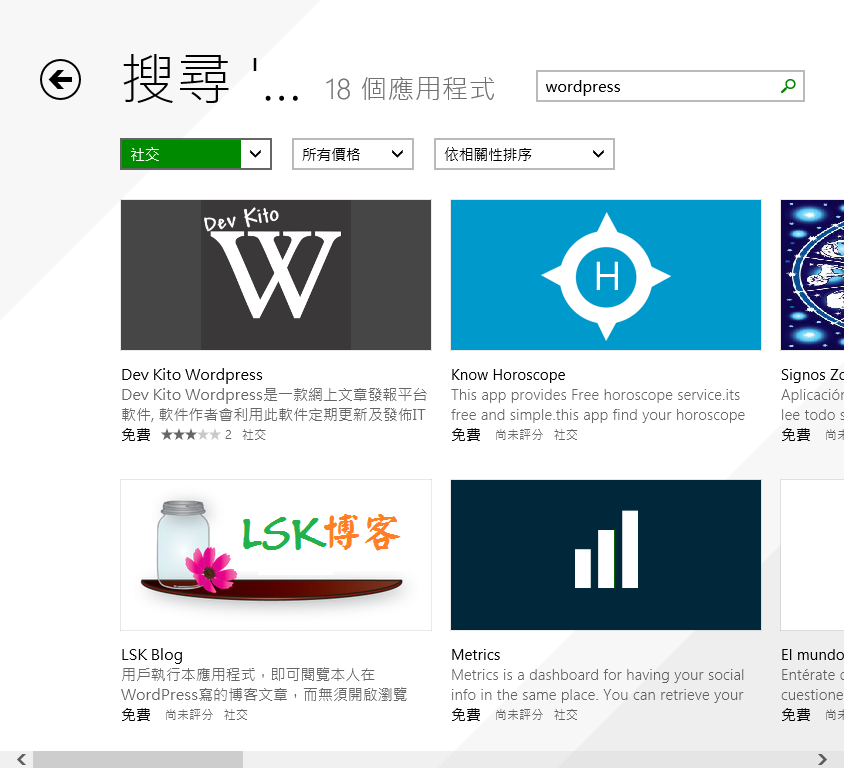Click the Know Horoscope description text
This screenshot has height=768, width=844.
click(598, 405)
